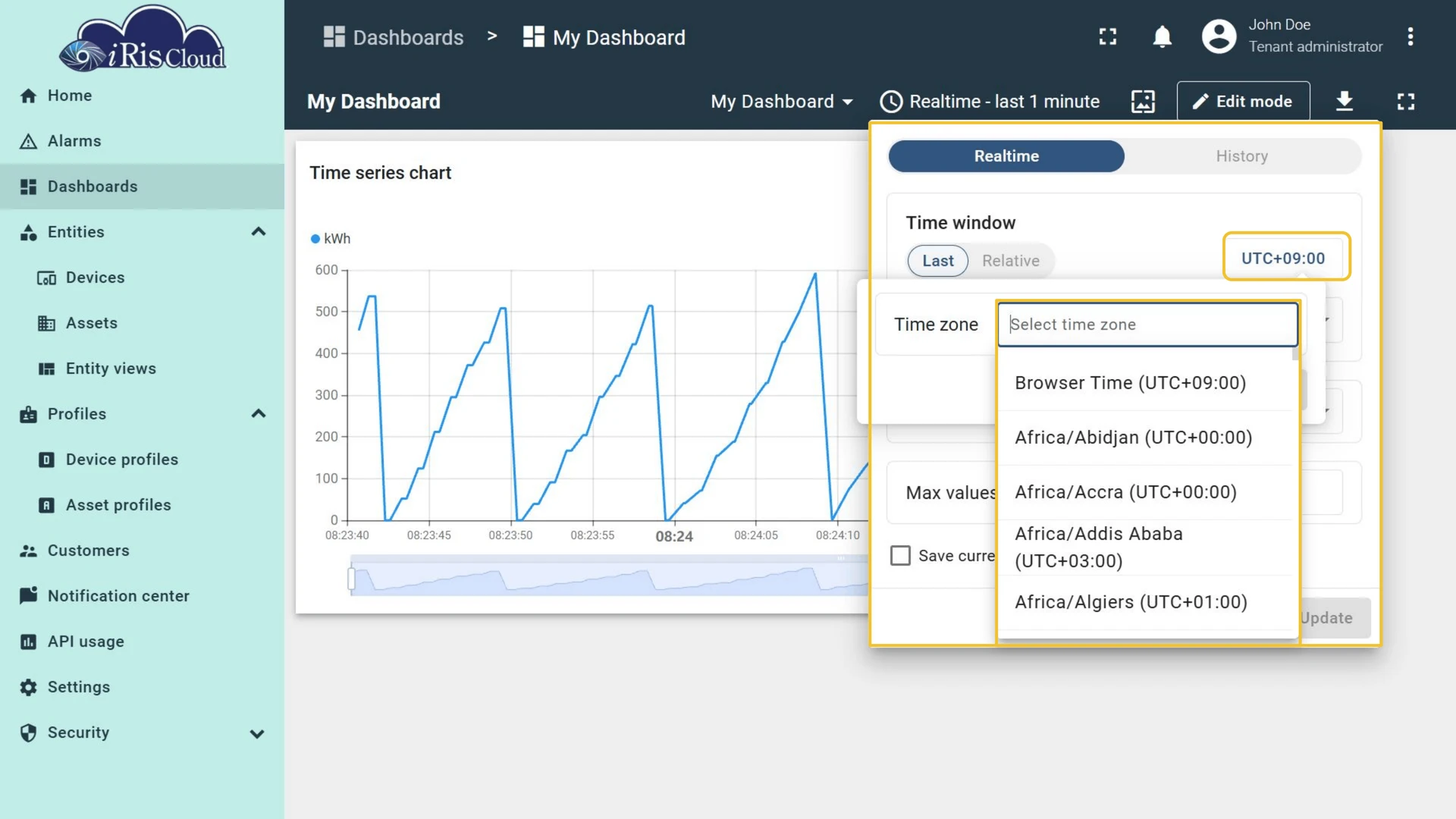Select the Last time window toggle

point(938,261)
